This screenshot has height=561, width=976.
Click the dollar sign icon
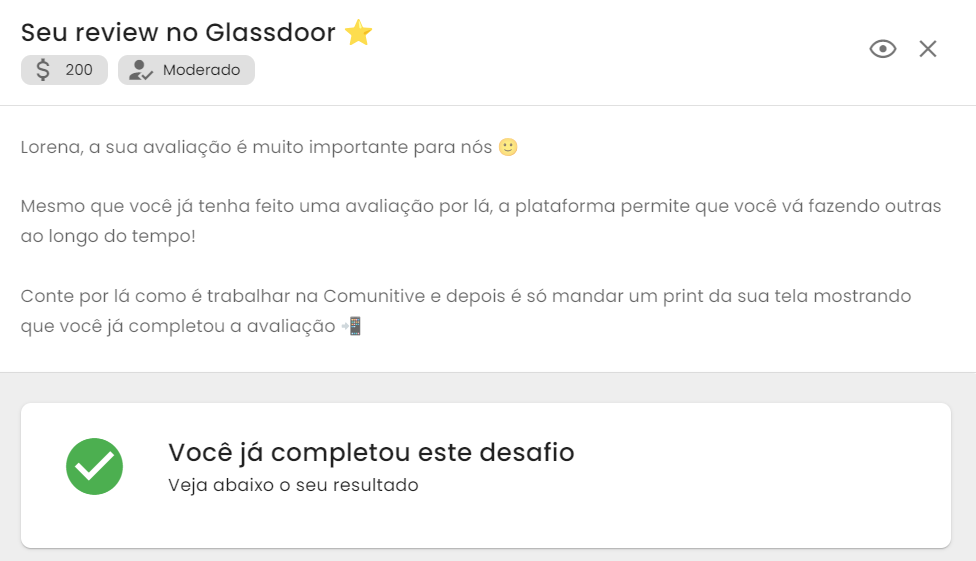(43, 70)
